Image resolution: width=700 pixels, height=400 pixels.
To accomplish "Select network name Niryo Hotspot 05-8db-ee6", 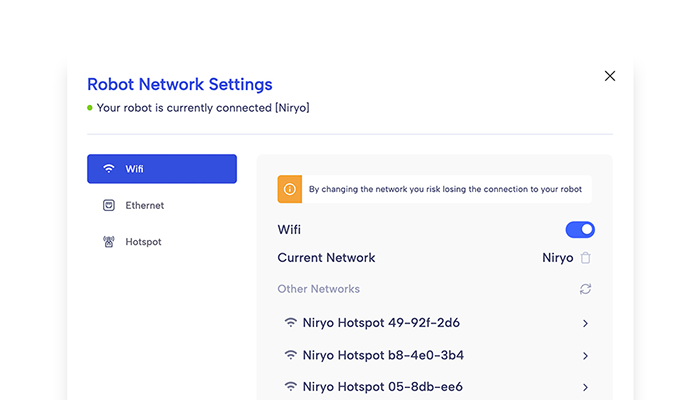I will pos(383,387).
